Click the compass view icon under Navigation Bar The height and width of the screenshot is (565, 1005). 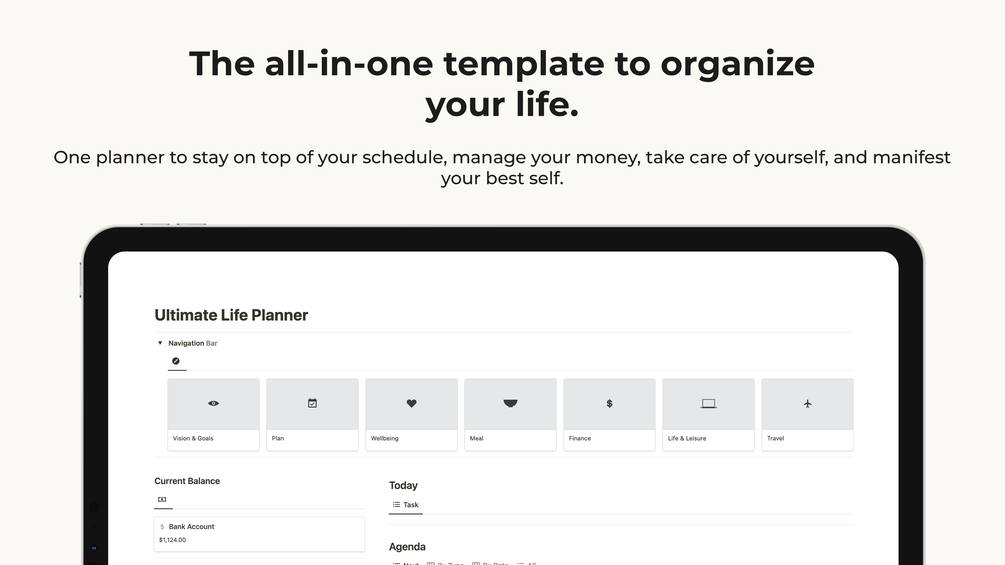point(176,361)
